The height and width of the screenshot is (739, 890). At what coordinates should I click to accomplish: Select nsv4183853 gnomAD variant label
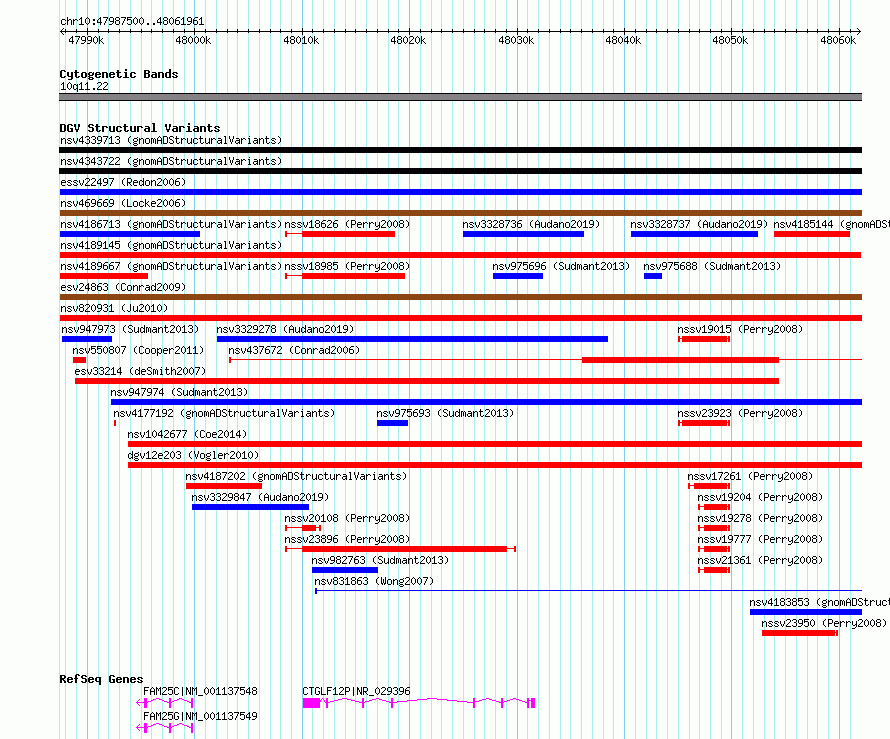(x=820, y=602)
